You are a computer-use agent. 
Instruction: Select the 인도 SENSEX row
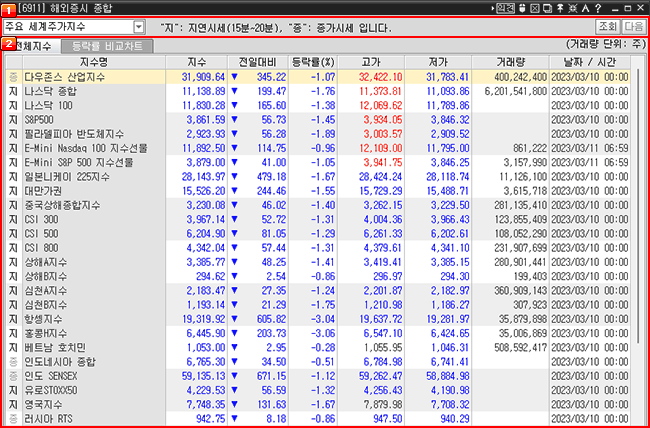318,376
